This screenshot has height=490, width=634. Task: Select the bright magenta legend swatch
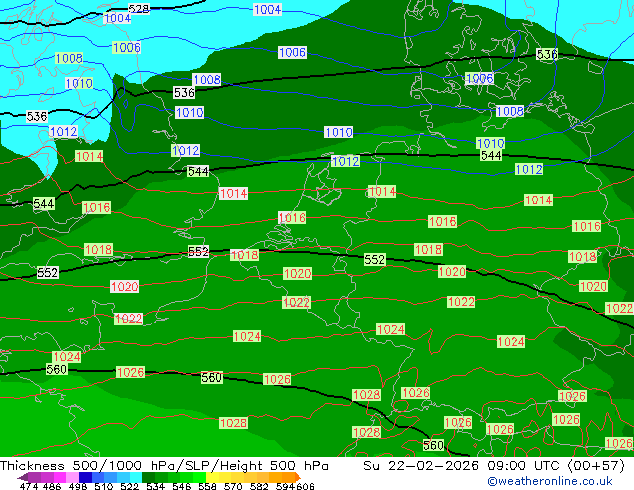(60, 477)
